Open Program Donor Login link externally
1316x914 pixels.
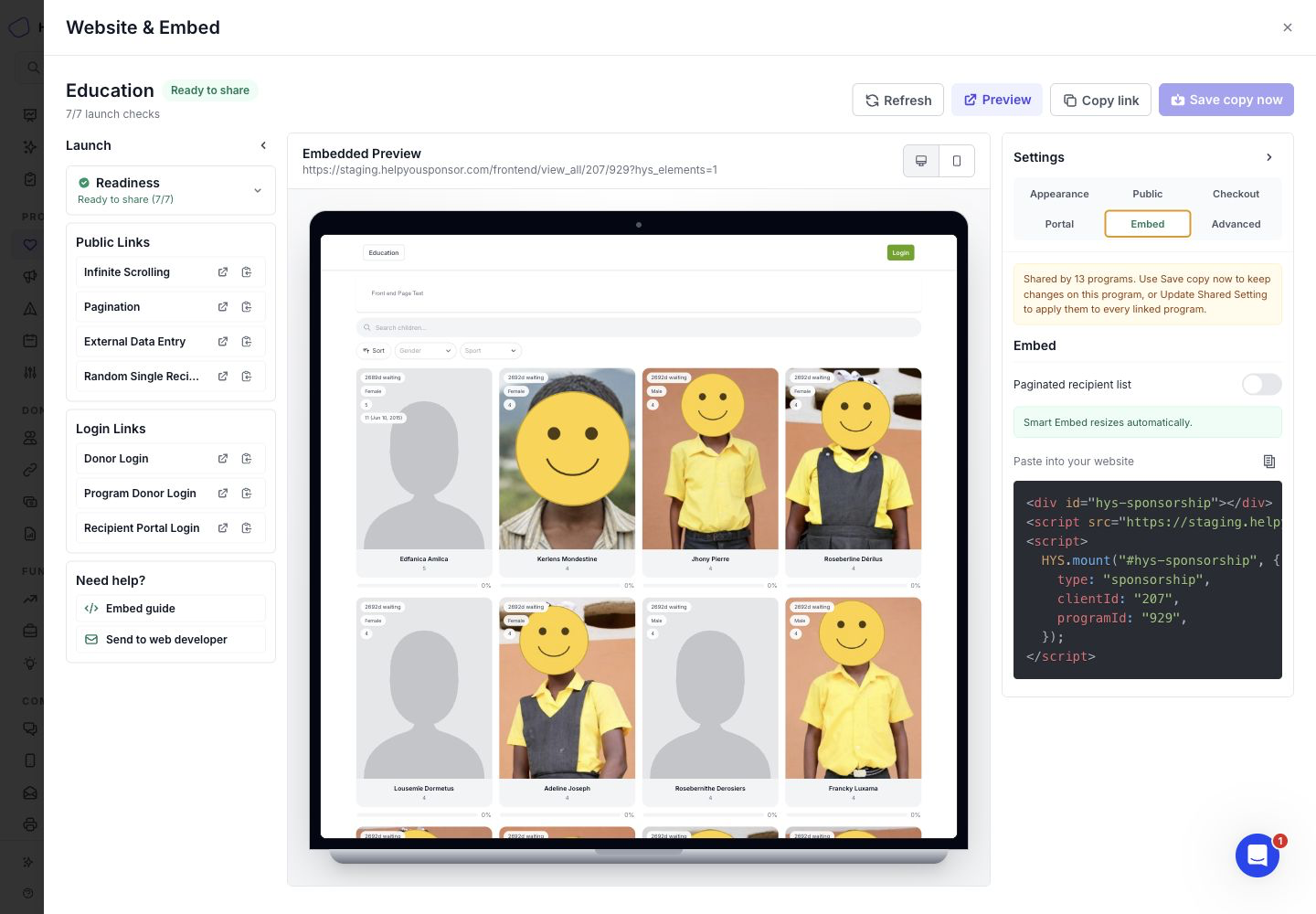223,494
